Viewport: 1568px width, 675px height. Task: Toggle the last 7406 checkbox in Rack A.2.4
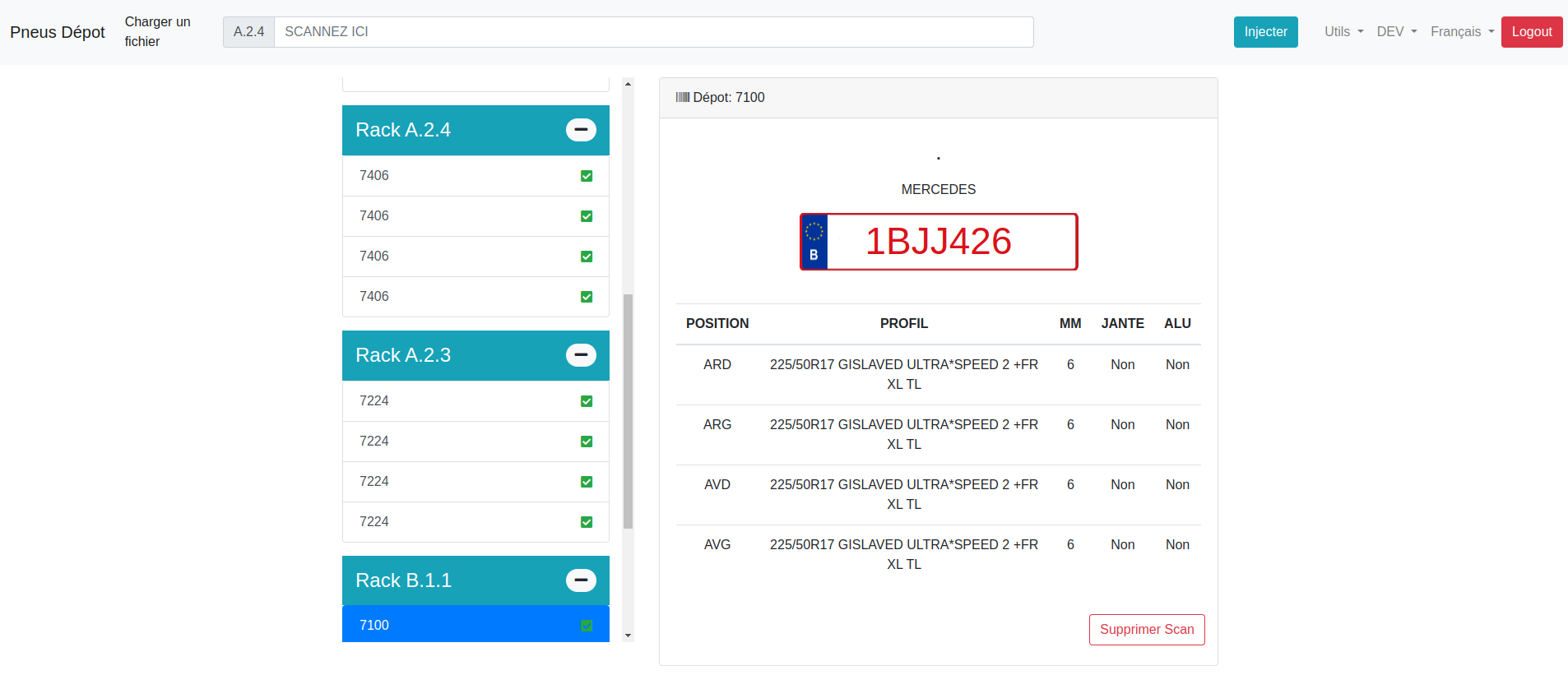coord(587,297)
